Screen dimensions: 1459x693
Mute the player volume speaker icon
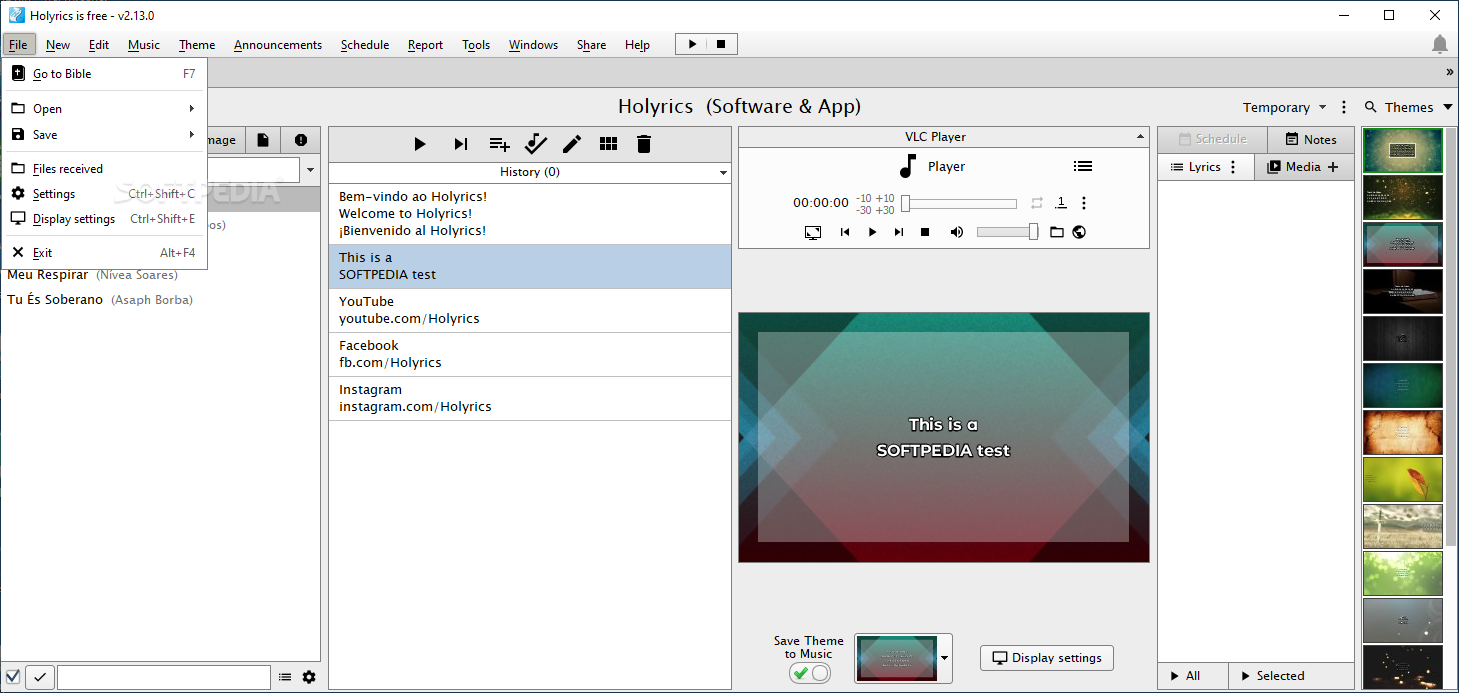(957, 232)
